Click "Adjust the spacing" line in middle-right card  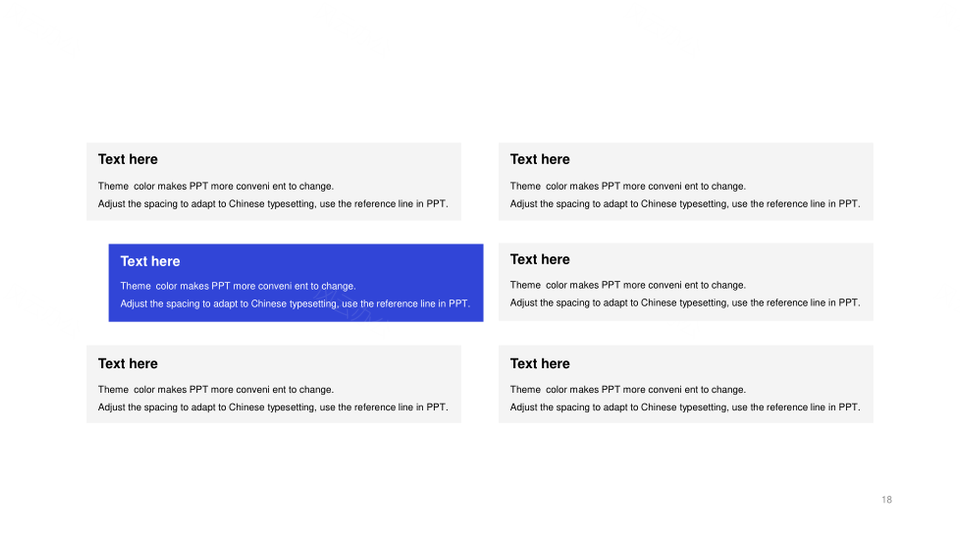pyautogui.click(x=685, y=303)
